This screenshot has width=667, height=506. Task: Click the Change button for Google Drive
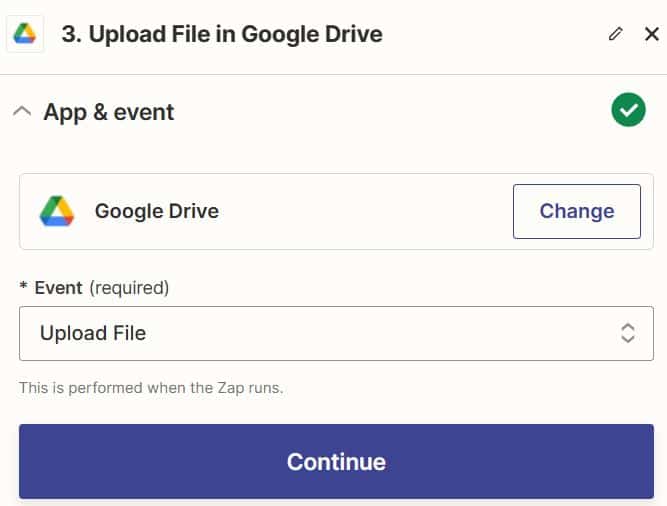click(x=577, y=211)
